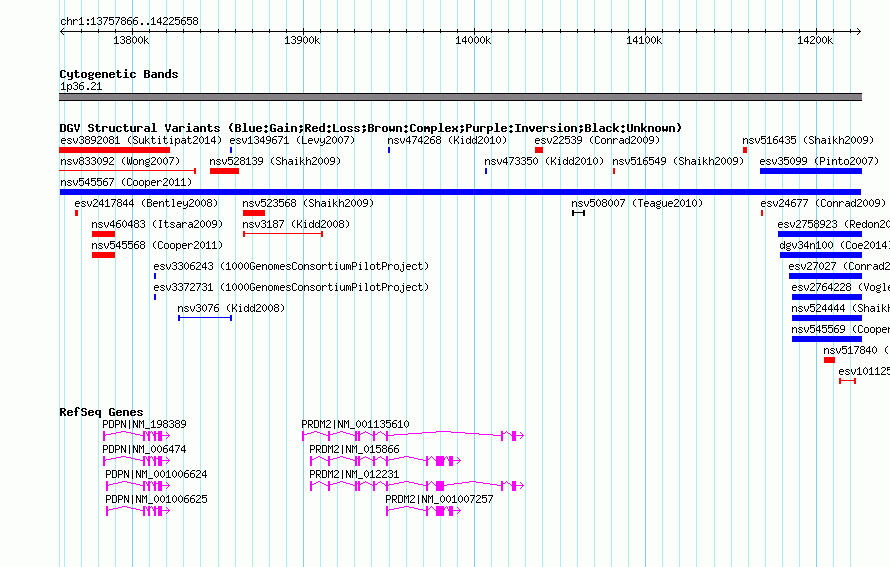The height and width of the screenshot is (567, 890).
Task: Select nsv524444 variant label
Action: 841,308
